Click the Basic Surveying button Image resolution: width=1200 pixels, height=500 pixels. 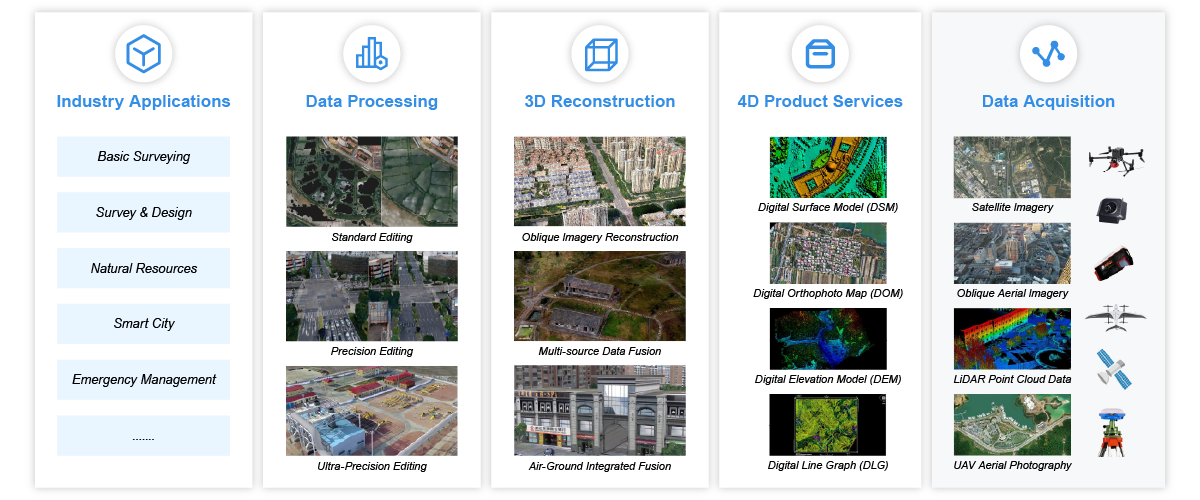tap(144, 157)
